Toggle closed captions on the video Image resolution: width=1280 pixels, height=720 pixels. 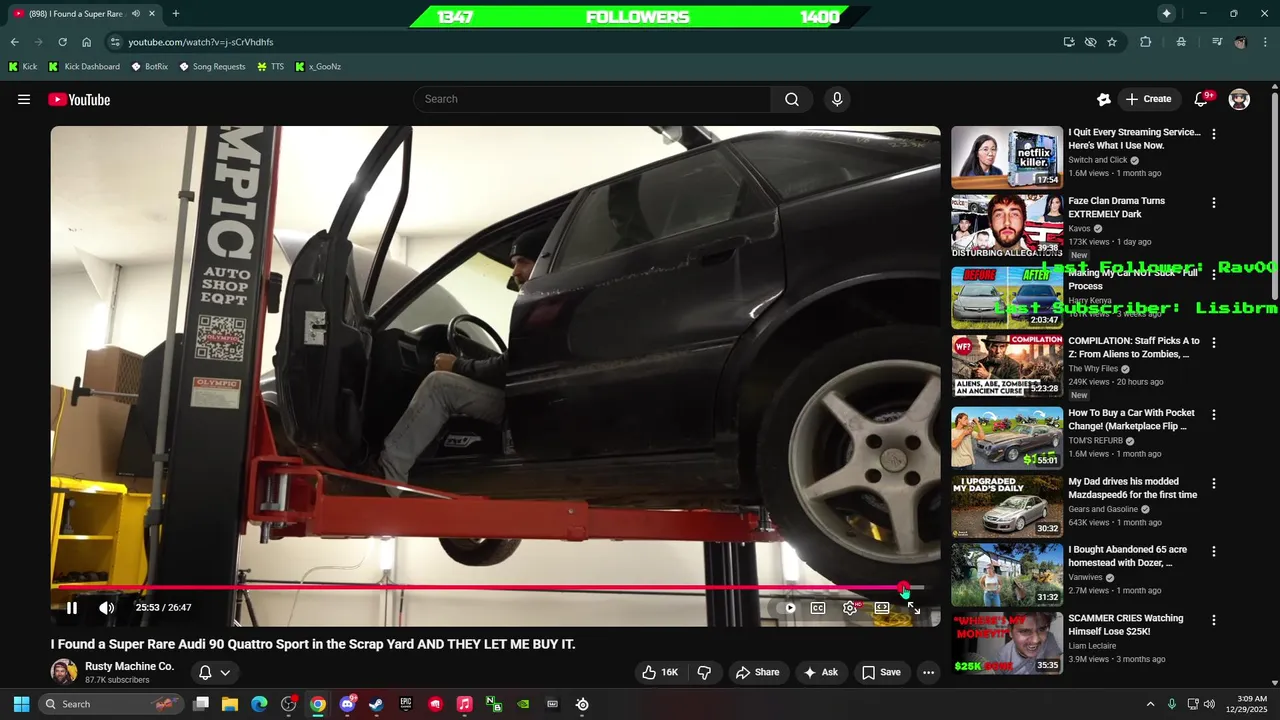click(818, 608)
